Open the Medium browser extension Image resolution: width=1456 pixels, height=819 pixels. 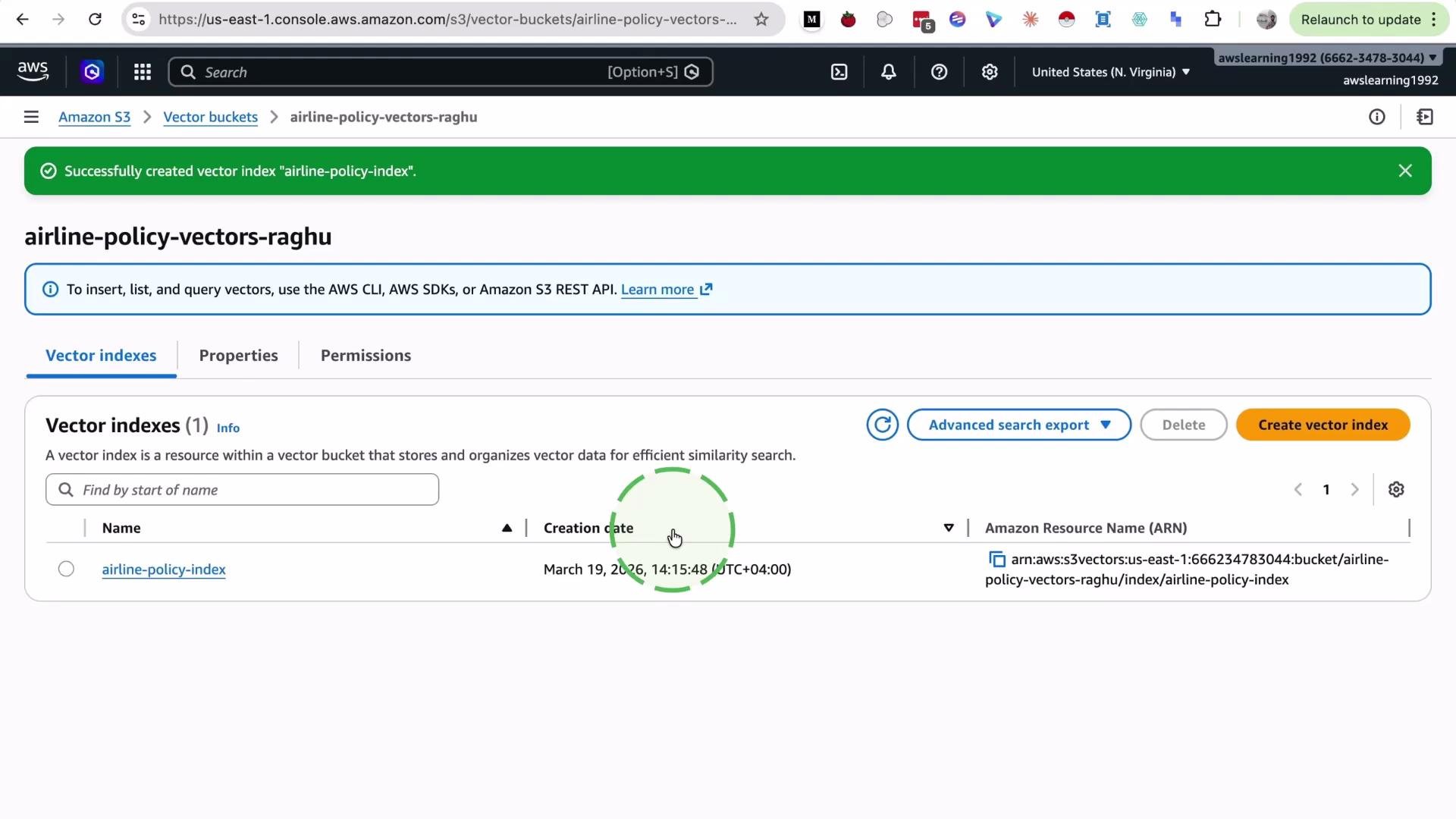811,20
